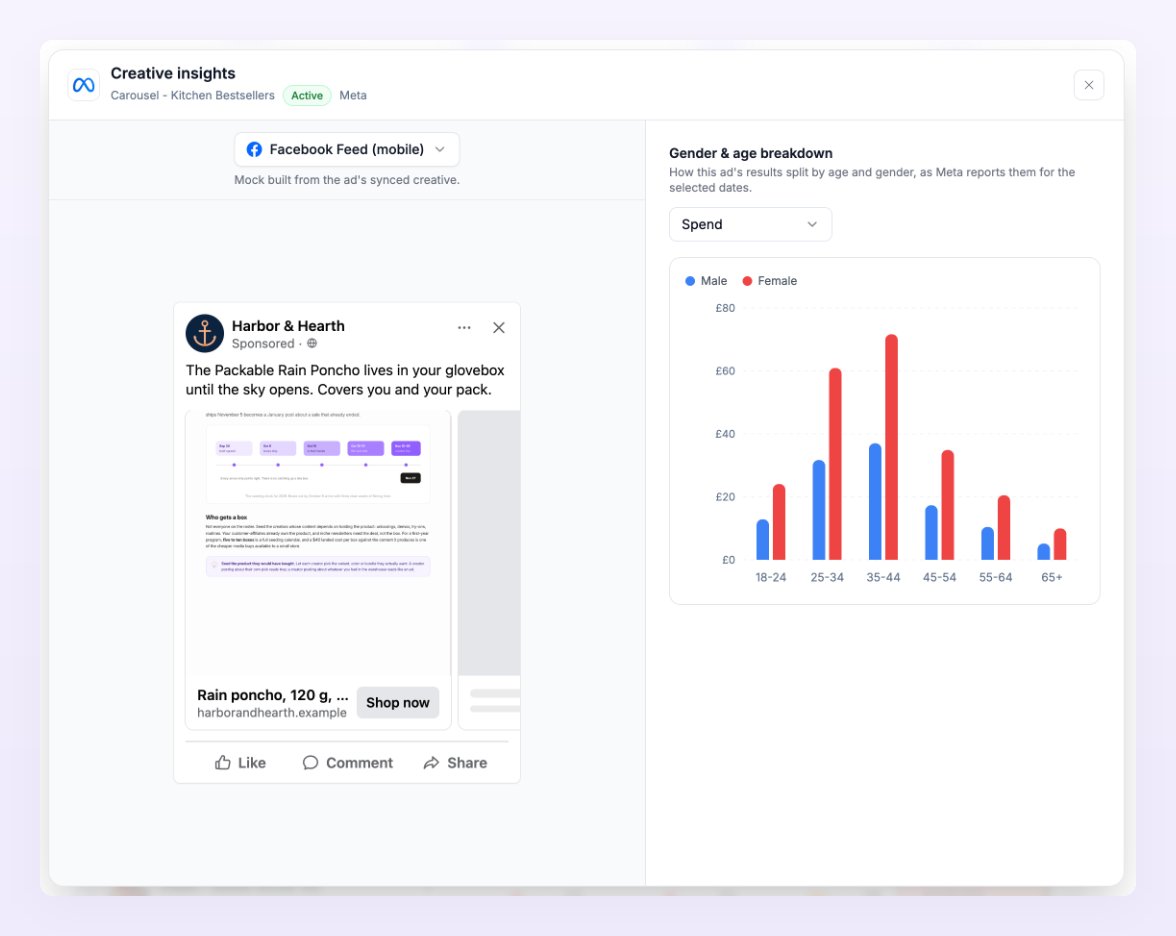Image resolution: width=1176 pixels, height=936 pixels.
Task: Click the speech bubble Comment icon
Action: [x=310, y=763]
